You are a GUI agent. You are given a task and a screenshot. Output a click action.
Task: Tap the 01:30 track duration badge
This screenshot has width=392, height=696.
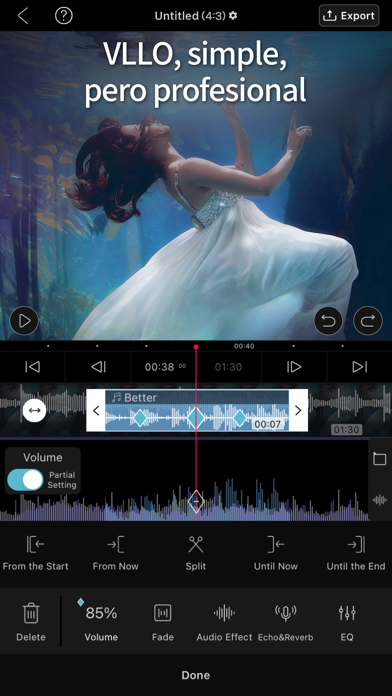point(346,430)
